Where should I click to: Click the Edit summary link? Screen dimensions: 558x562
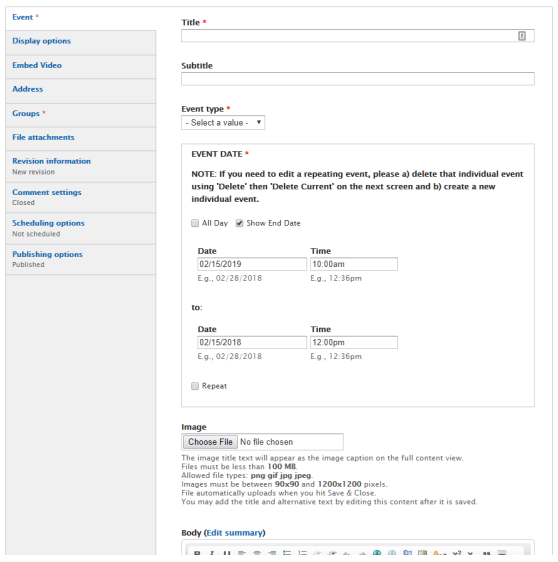[x=235, y=533]
